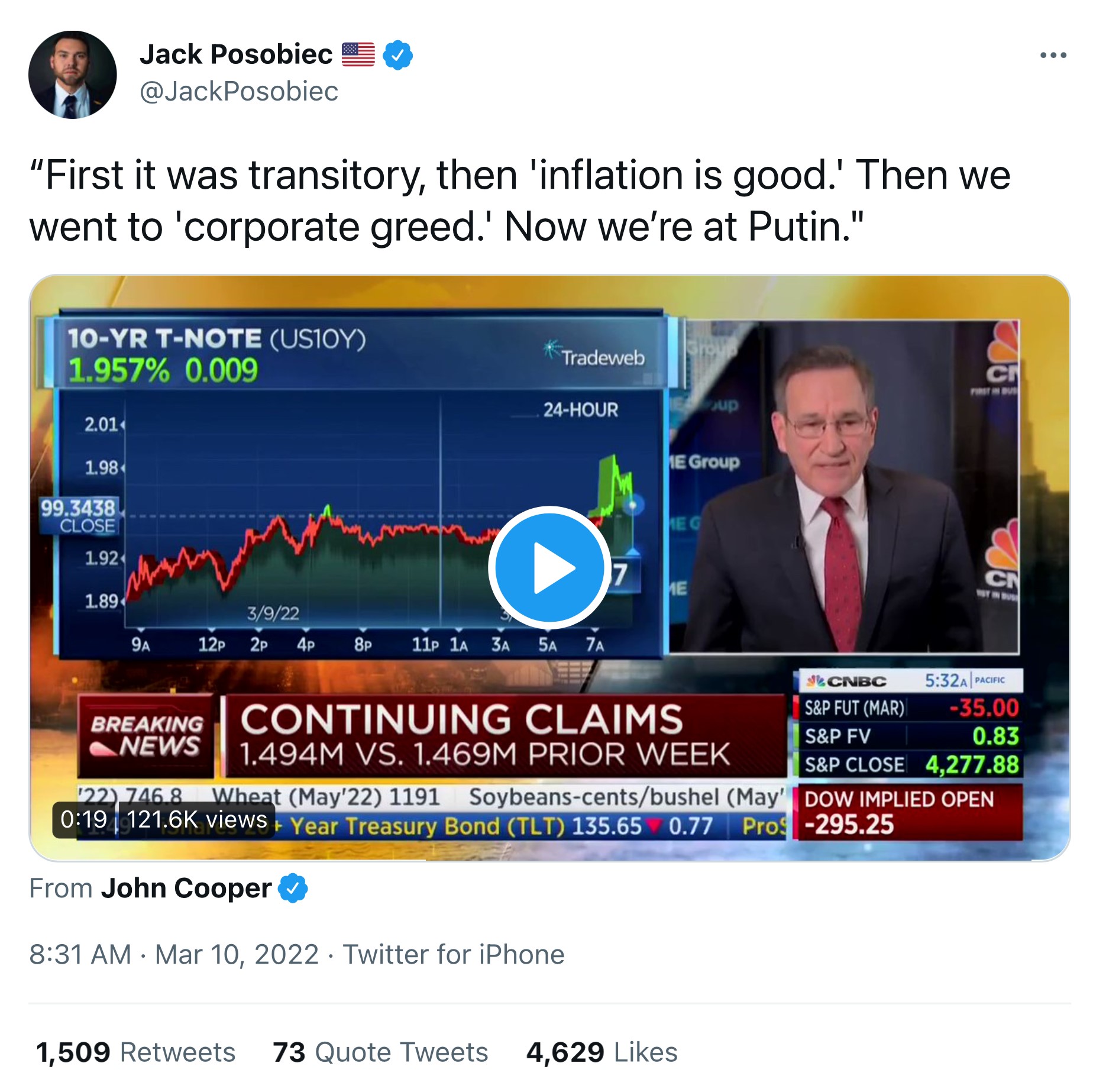Play the embedded CNBC video

pos(549,567)
